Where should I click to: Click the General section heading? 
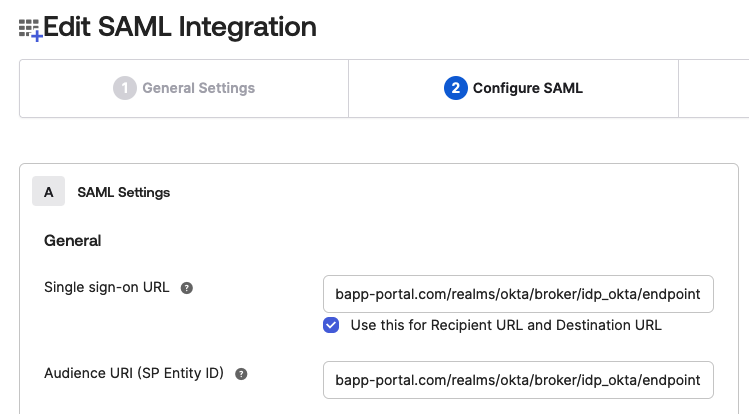(73, 241)
